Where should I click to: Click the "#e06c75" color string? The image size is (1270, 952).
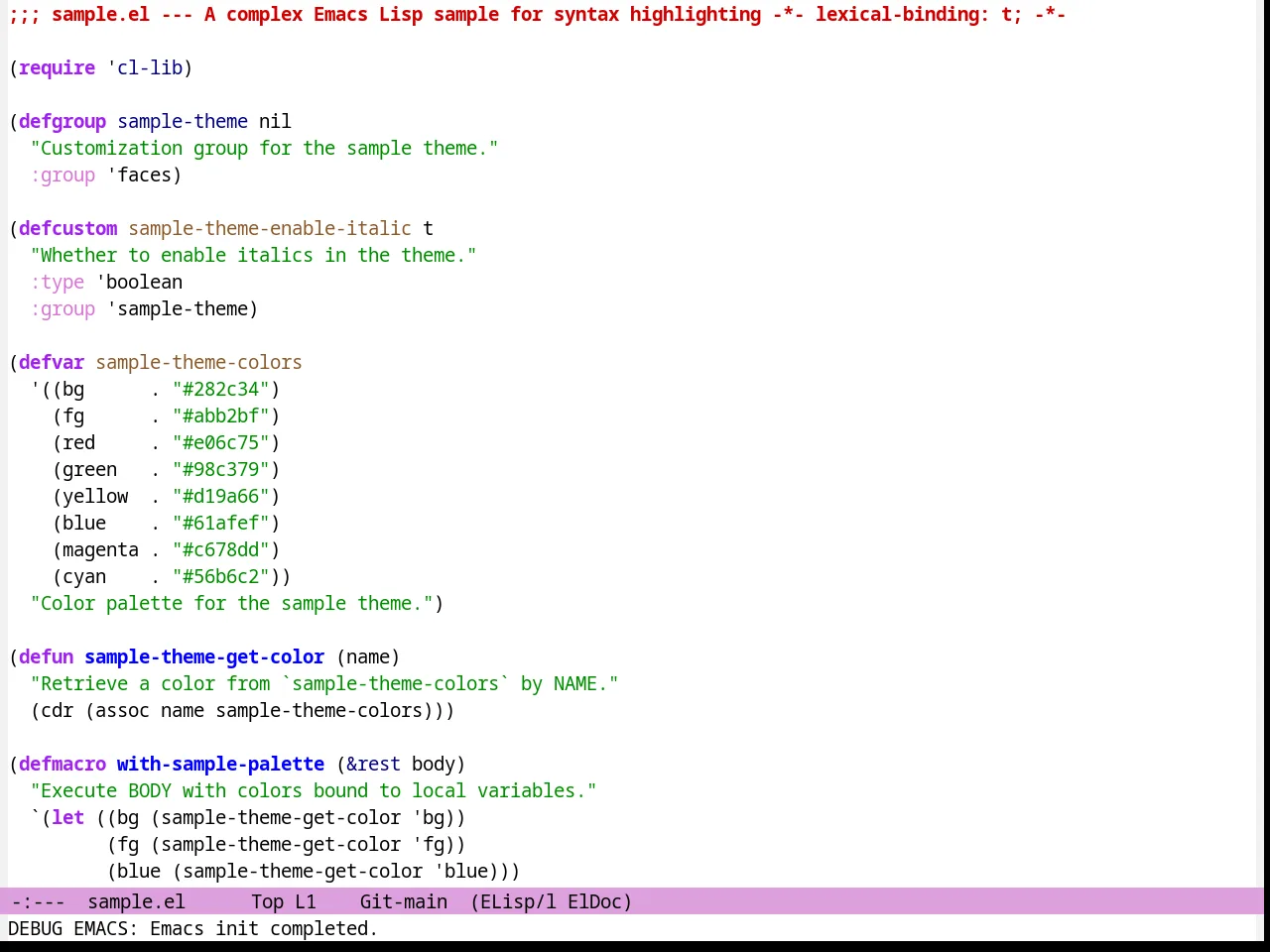tap(220, 442)
